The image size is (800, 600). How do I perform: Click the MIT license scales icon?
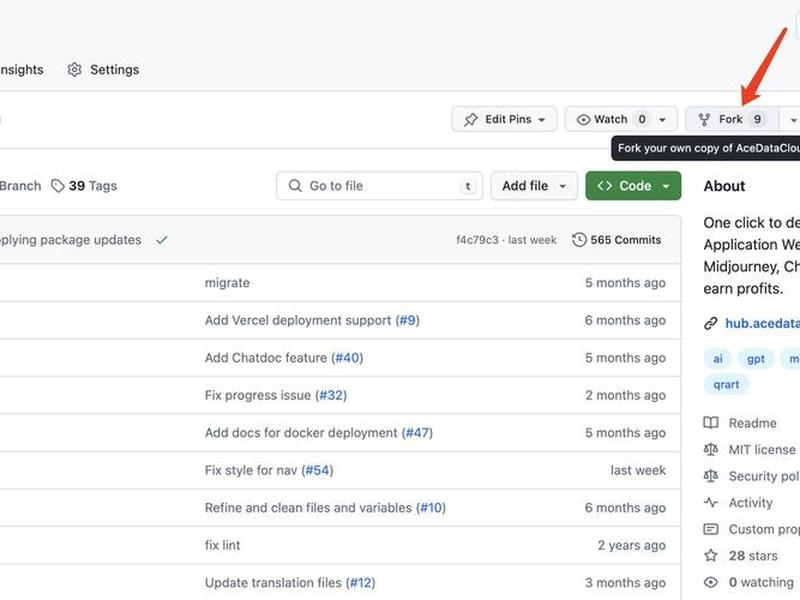[711, 449]
